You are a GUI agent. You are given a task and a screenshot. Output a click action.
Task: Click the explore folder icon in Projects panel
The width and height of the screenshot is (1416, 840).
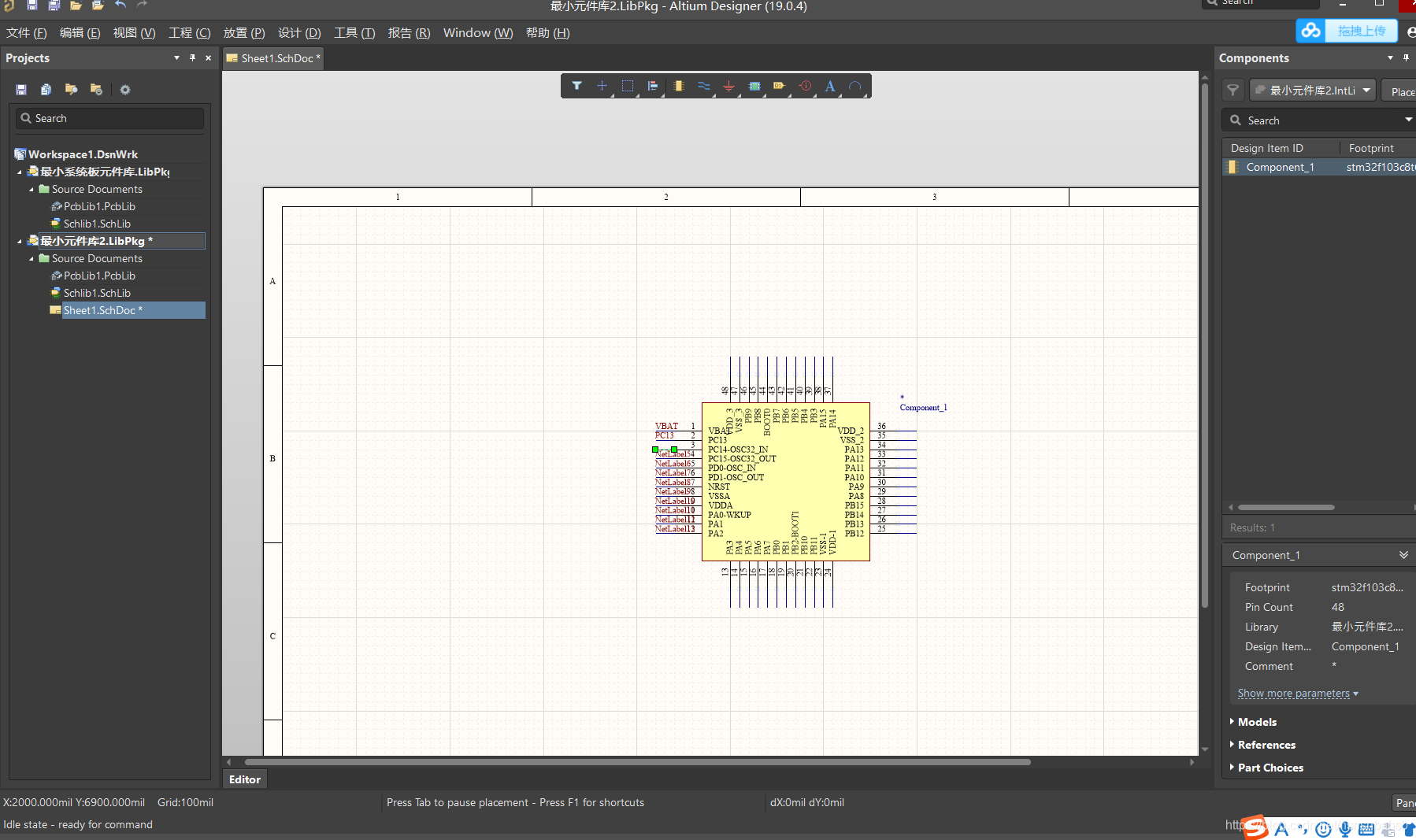pos(71,90)
